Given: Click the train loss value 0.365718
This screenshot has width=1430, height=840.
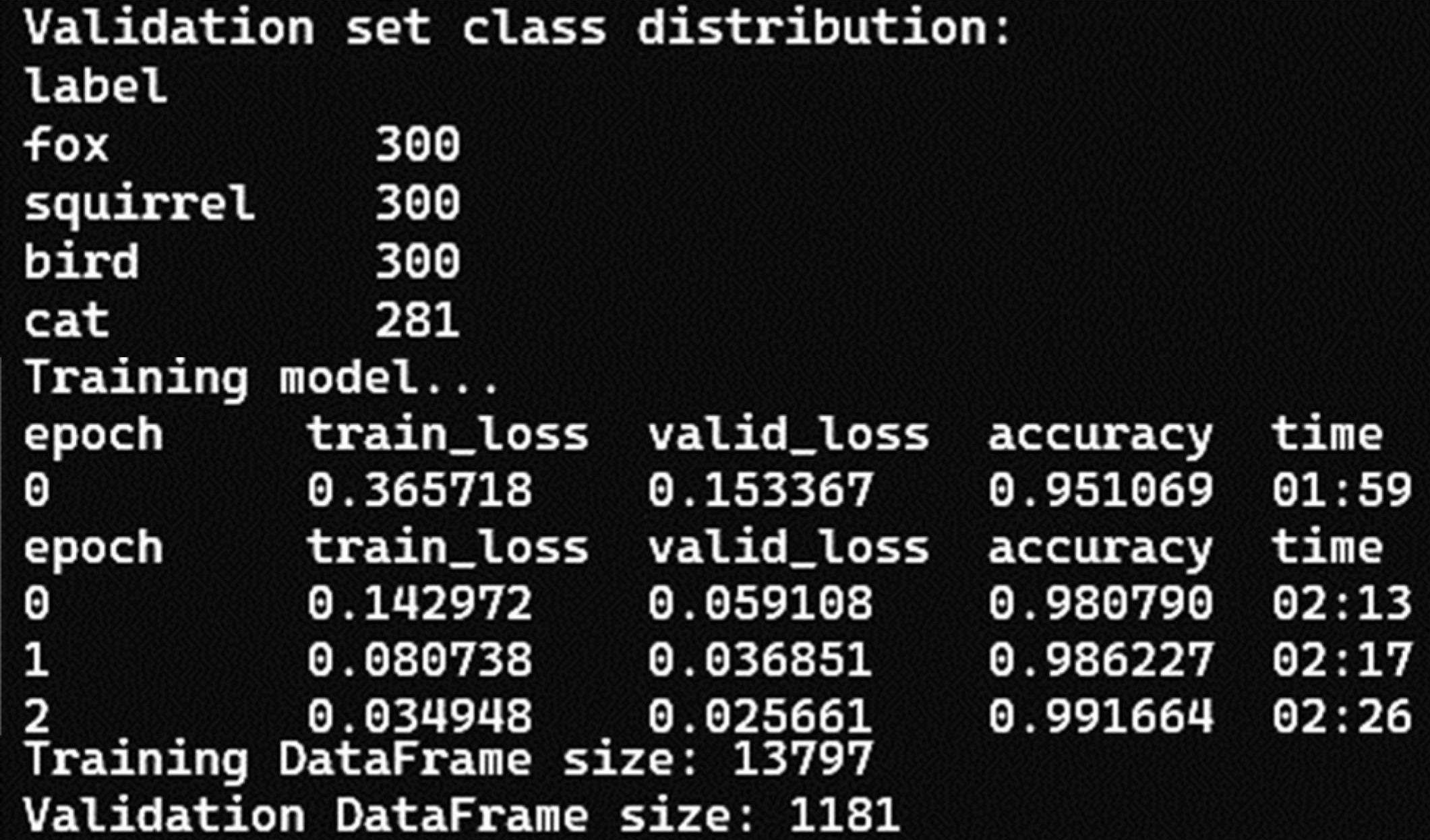Looking at the screenshot, I should [419, 490].
